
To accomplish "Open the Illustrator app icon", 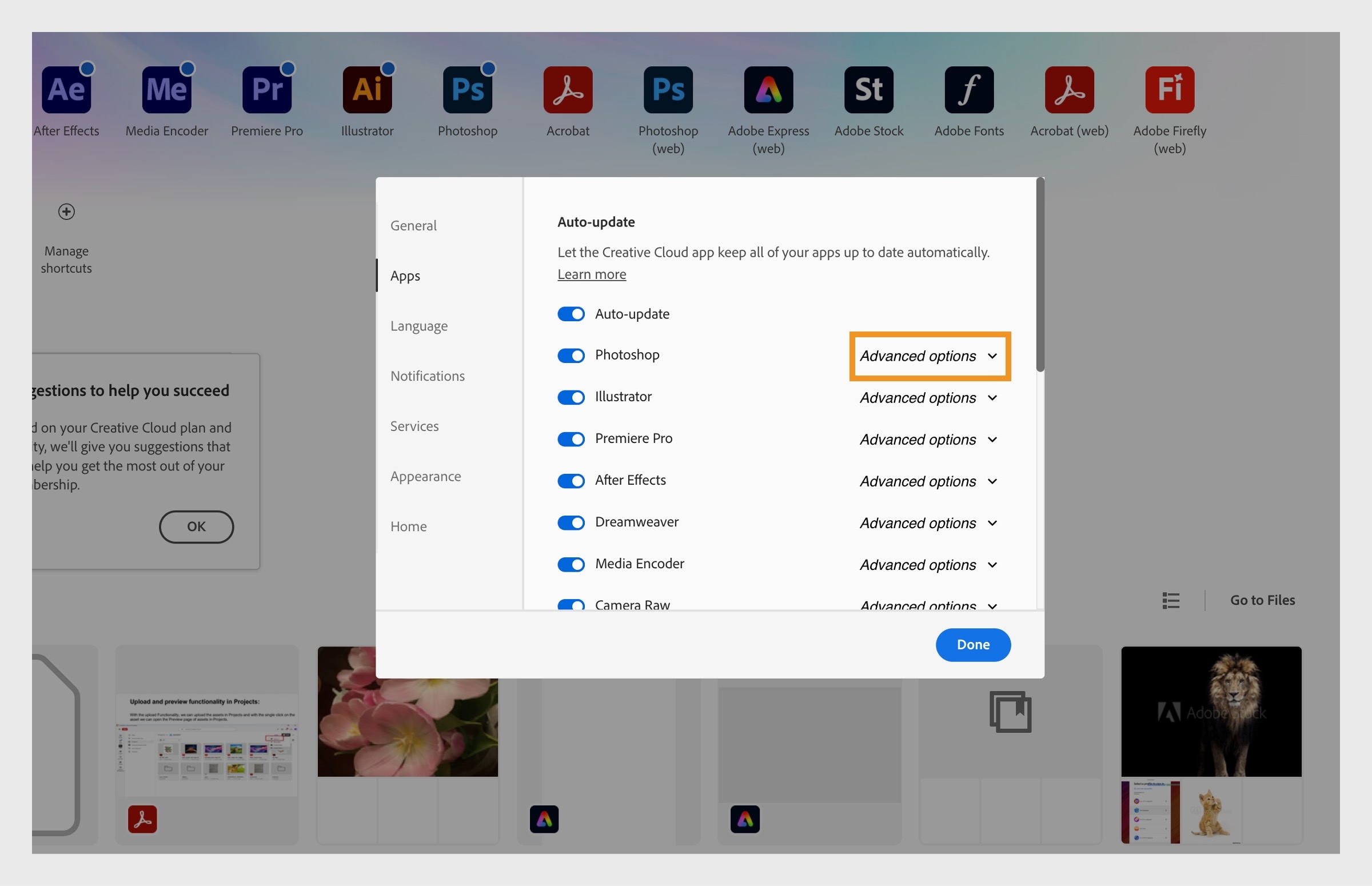I will pos(367,90).
